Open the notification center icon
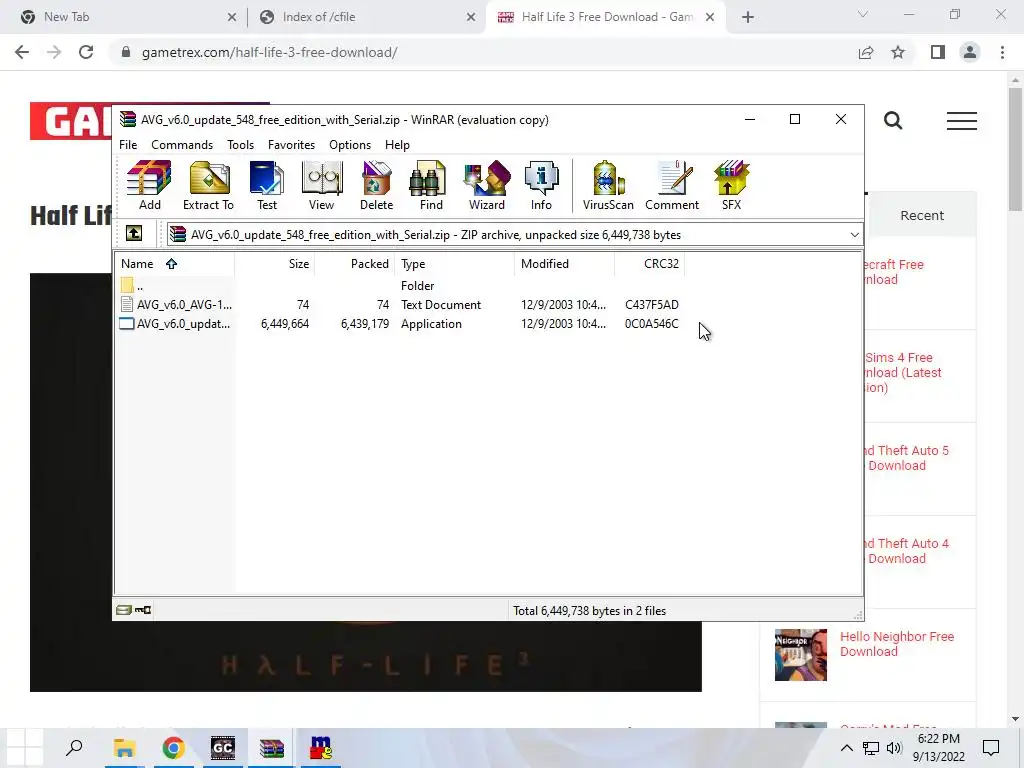 pyautogui.click(x=991, y=748)
